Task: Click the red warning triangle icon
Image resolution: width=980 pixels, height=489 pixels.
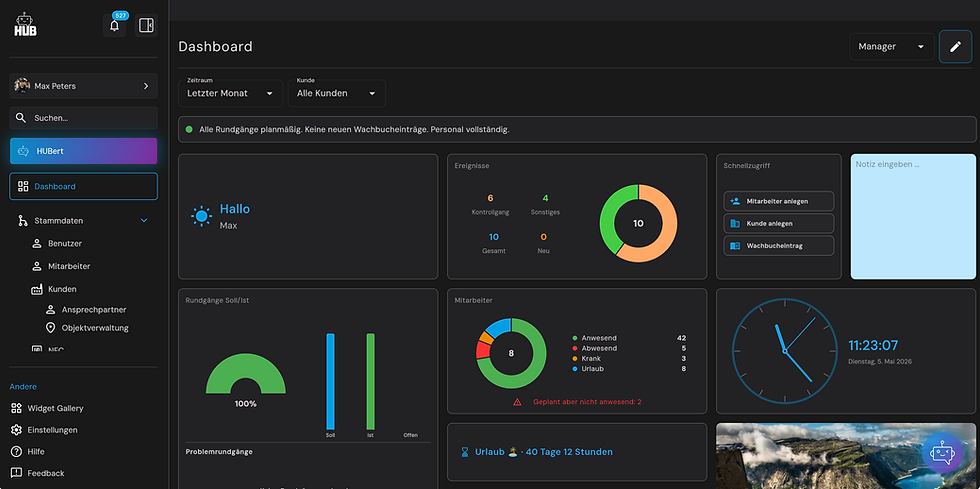Action: click(517, 402)
